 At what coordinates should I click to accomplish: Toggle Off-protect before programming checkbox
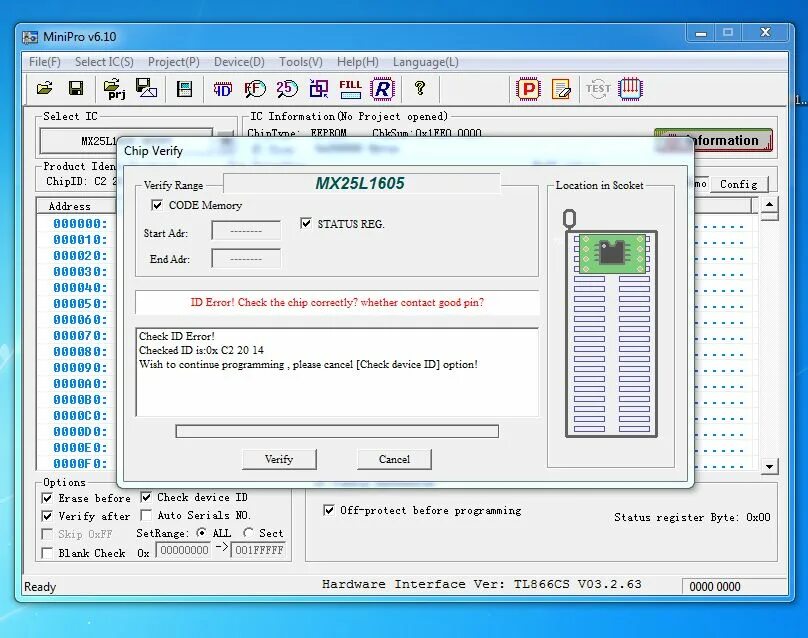(x=329, y=510)
